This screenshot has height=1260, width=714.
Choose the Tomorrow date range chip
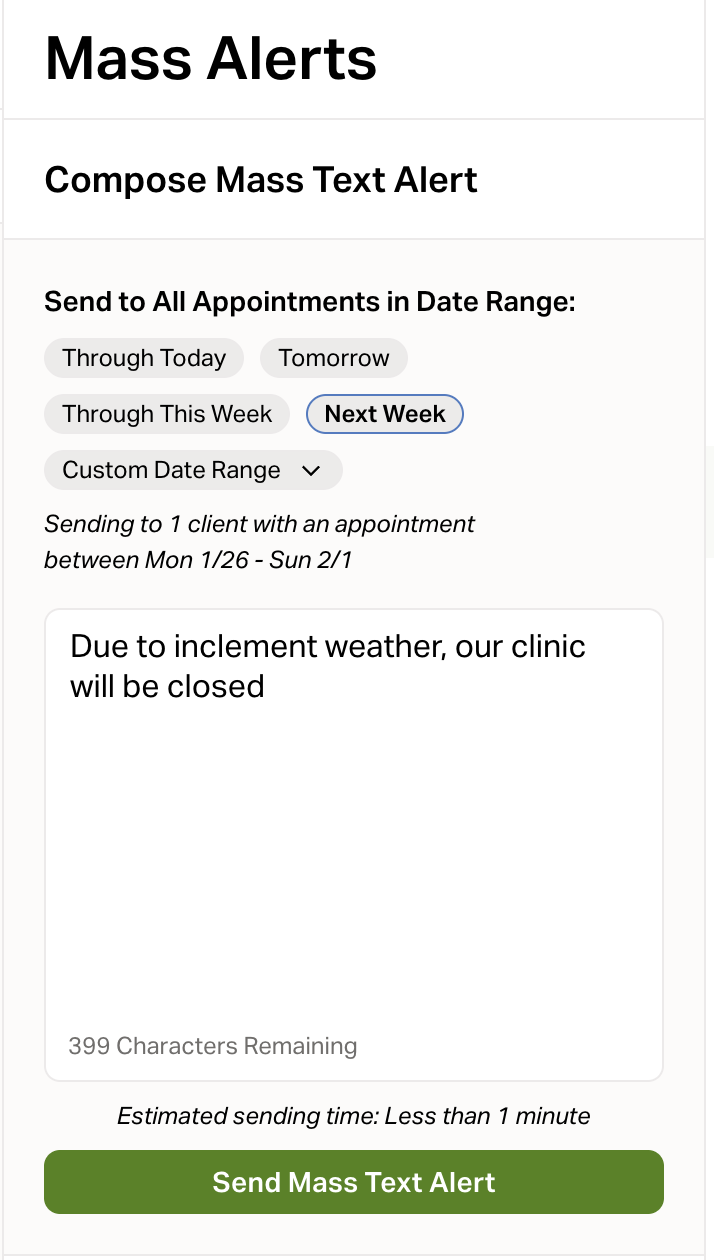[334, 358]
